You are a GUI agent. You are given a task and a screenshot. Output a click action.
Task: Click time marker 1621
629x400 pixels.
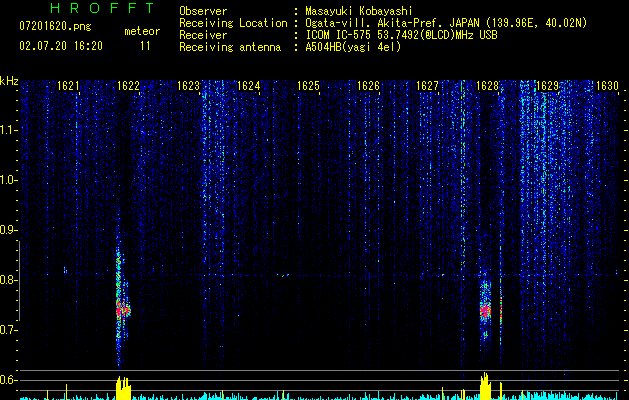pyautogui.click(x=68, y=85)
